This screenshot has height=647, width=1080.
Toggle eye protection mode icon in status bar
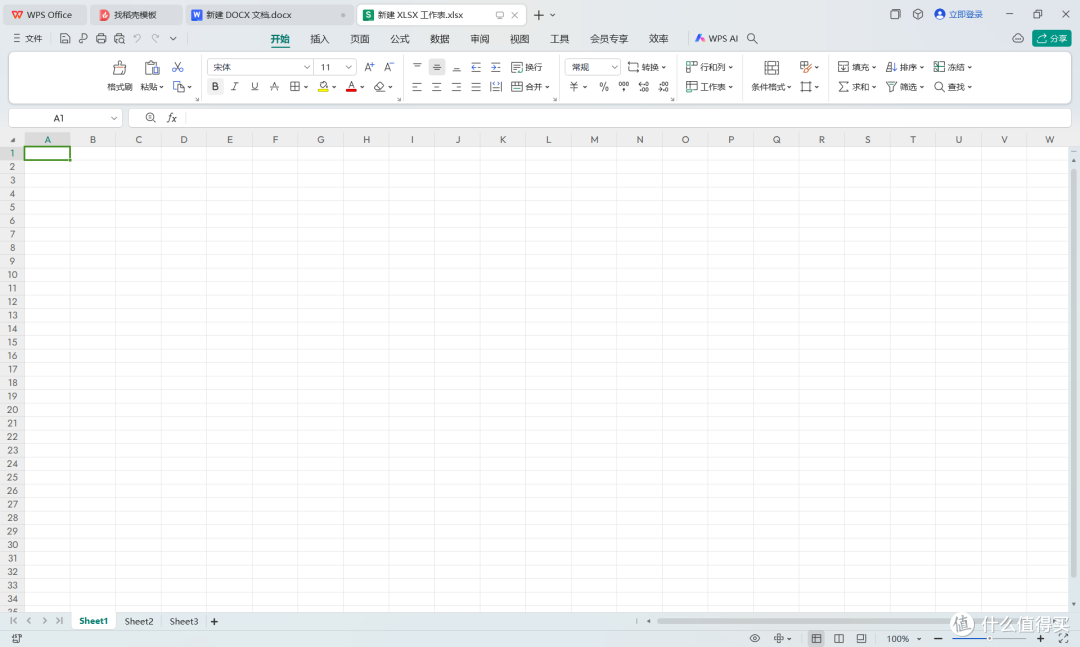[x=755, y=639]
